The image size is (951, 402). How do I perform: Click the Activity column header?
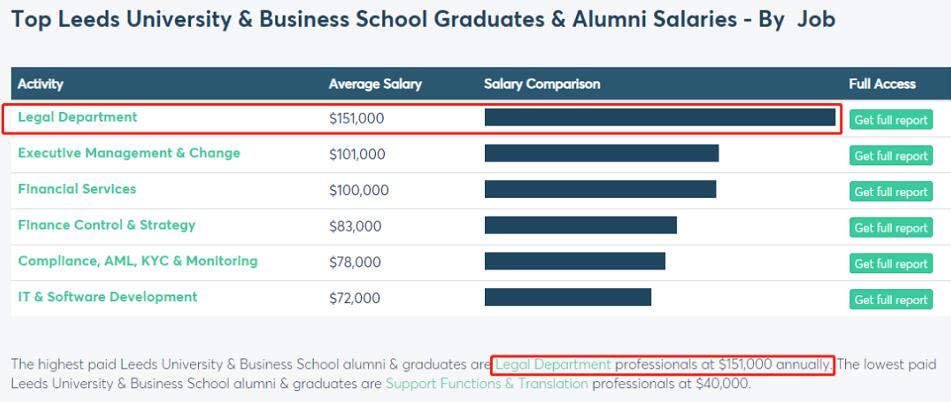tap(41, 85)
